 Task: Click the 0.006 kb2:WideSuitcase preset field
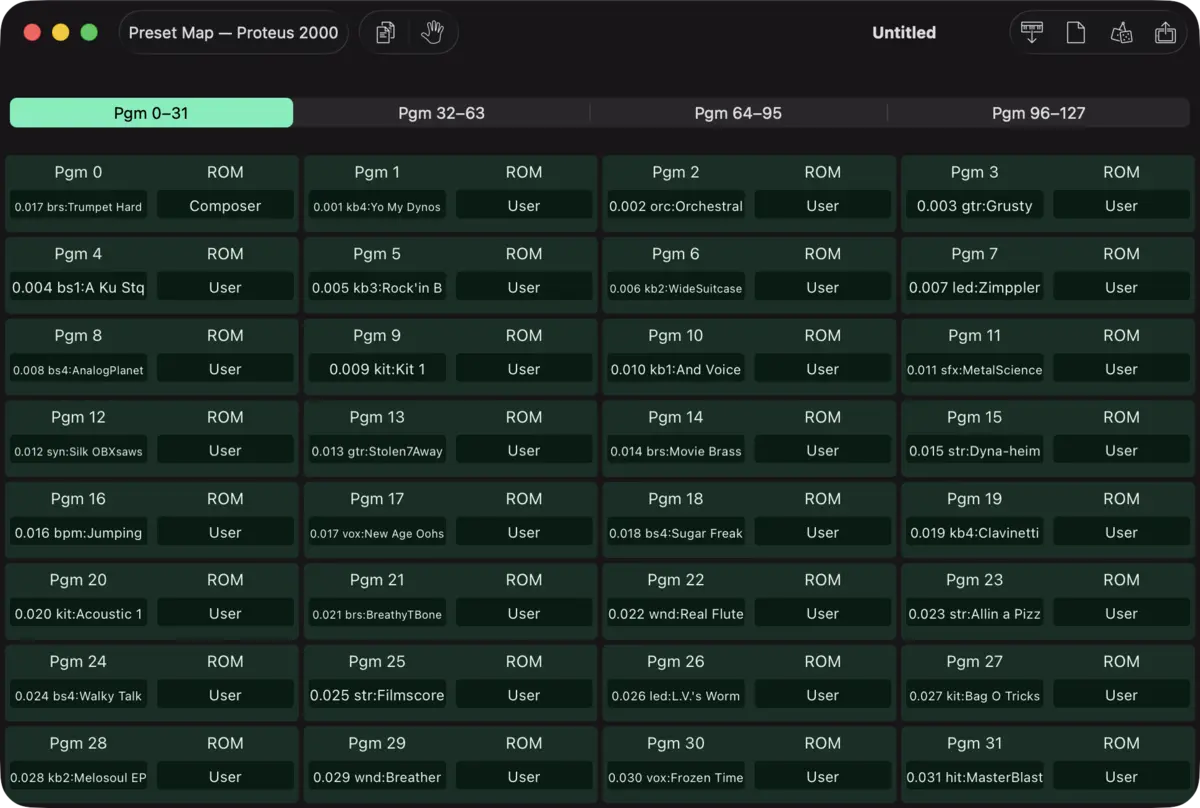[x=676, y=288]
